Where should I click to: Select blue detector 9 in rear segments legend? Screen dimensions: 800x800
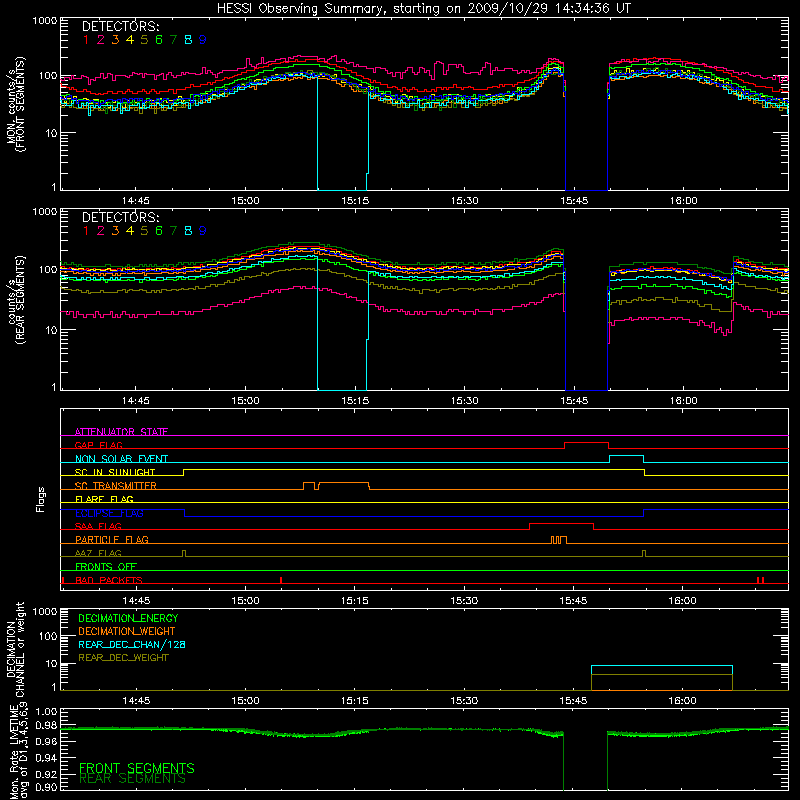pos(203,231)
